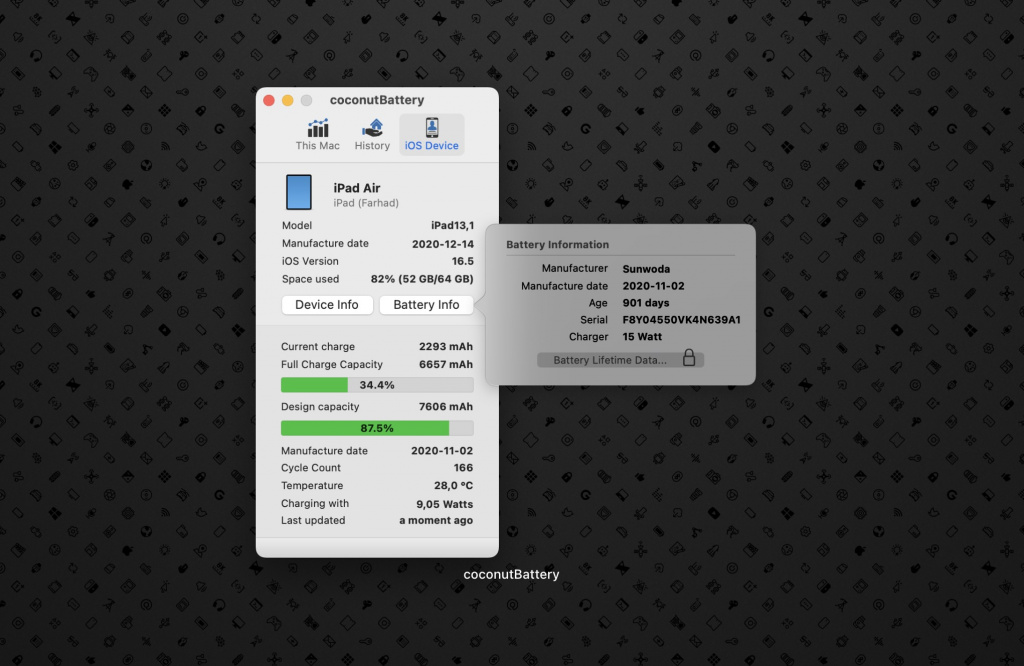
Task: Click the Charging with label
Action: [x=315, y=503]
